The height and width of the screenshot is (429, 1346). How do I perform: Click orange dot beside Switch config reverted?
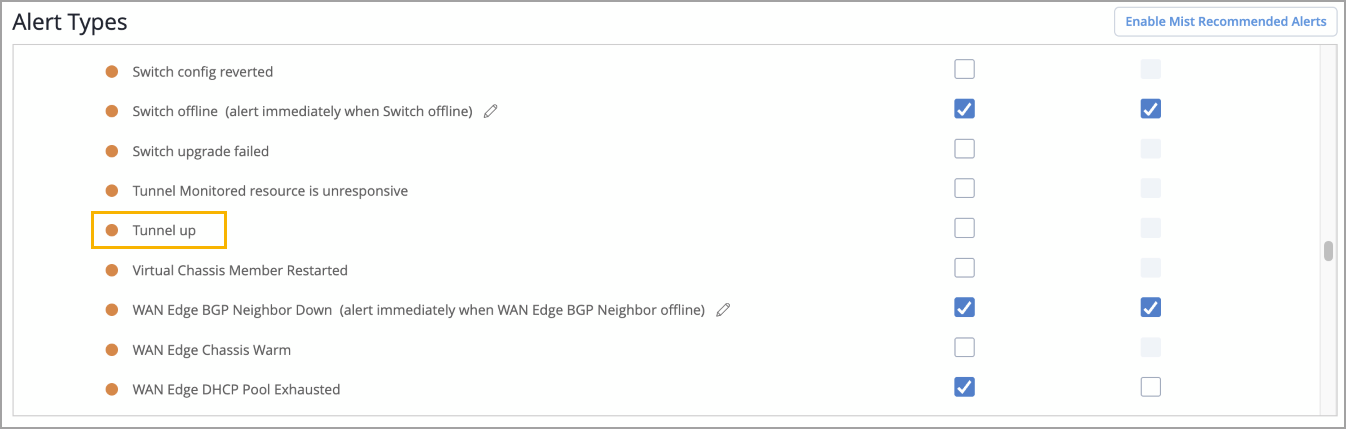112,72
